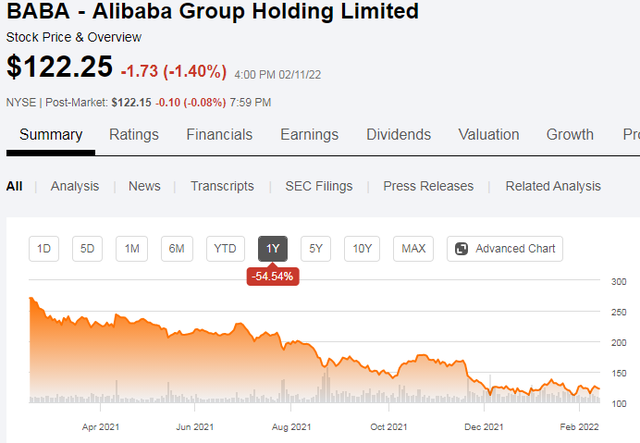Filter by Analysis articles
Image resolution: width=640 pixels, height=443 pixels.
coord(75,186)
